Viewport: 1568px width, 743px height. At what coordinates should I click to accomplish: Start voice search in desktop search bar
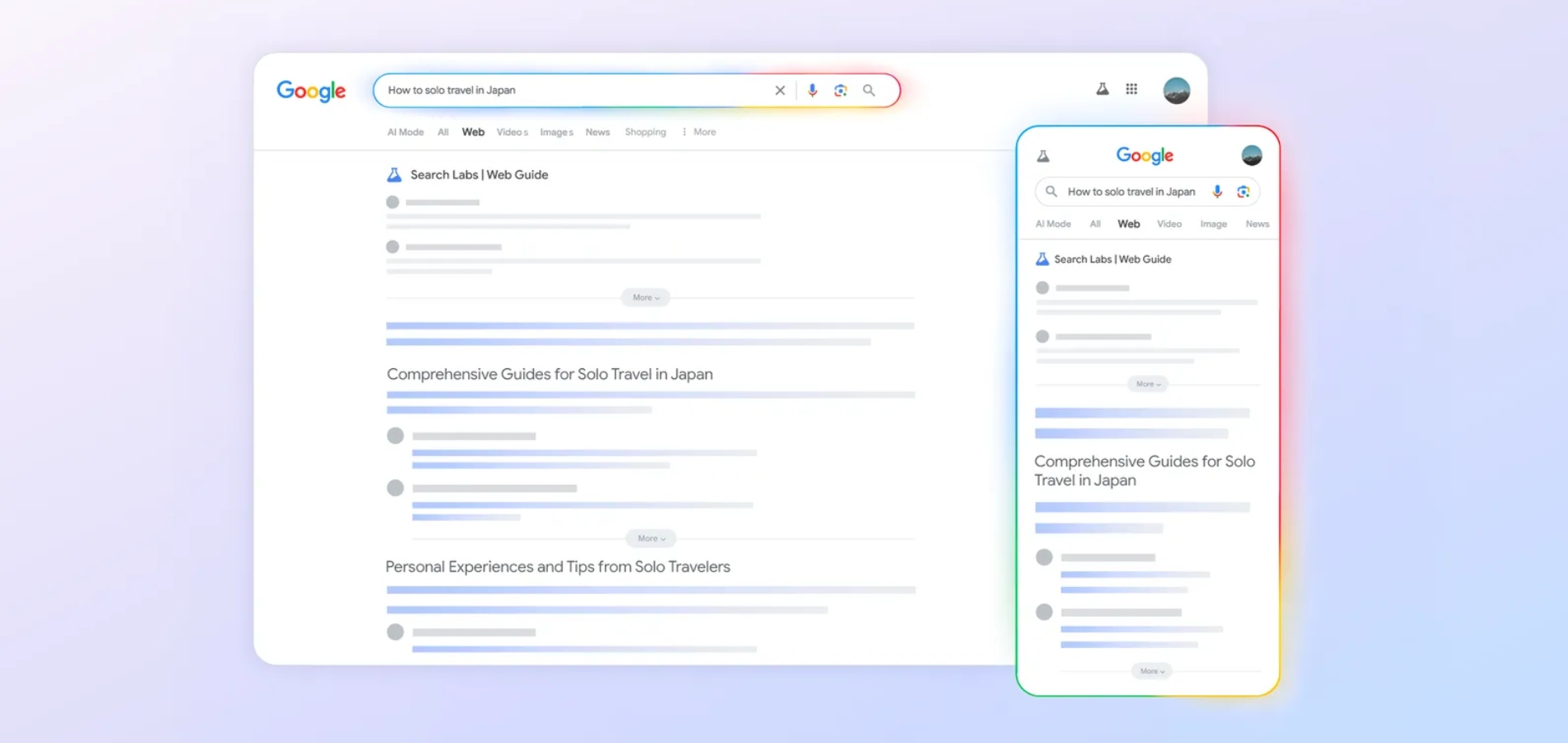pos(812,91)
